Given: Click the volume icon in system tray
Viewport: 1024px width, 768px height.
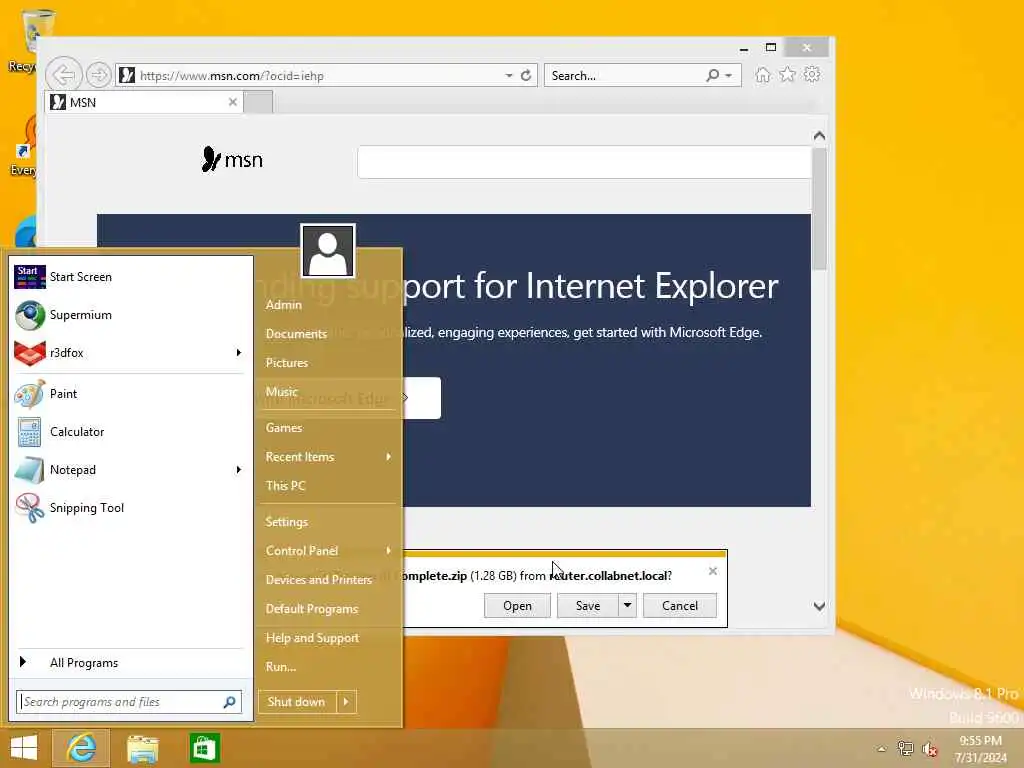Looking at the screenshot, I should coord(929,748).
